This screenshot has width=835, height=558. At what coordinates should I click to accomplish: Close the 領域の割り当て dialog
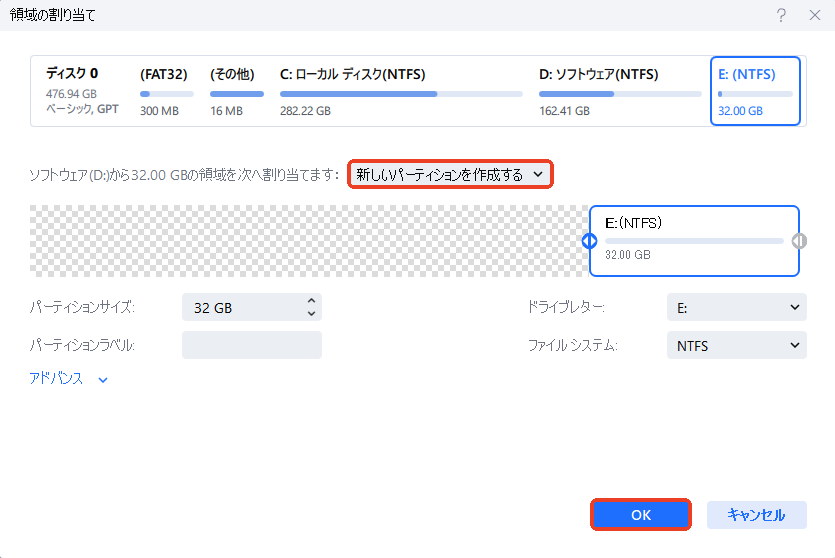pos(813,15)
